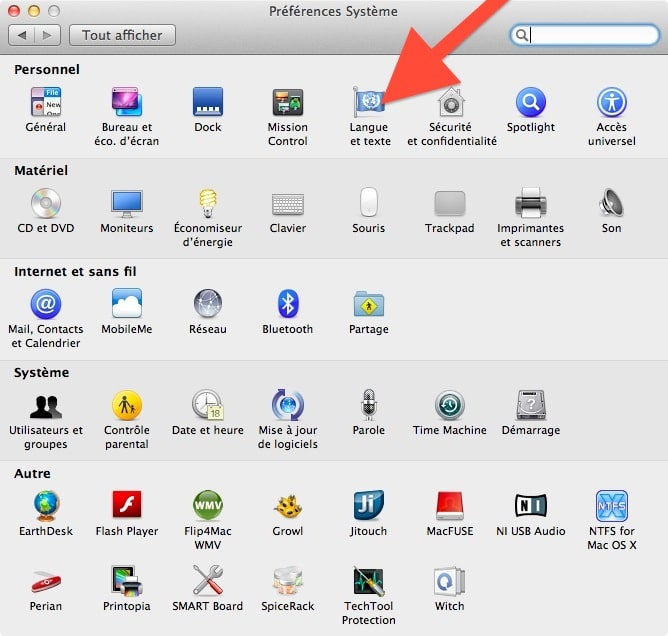Image resolution: width=668 pixels, height=636 pixels.
Task: Open the Dock preferences
Action: [x=207, y=102]
